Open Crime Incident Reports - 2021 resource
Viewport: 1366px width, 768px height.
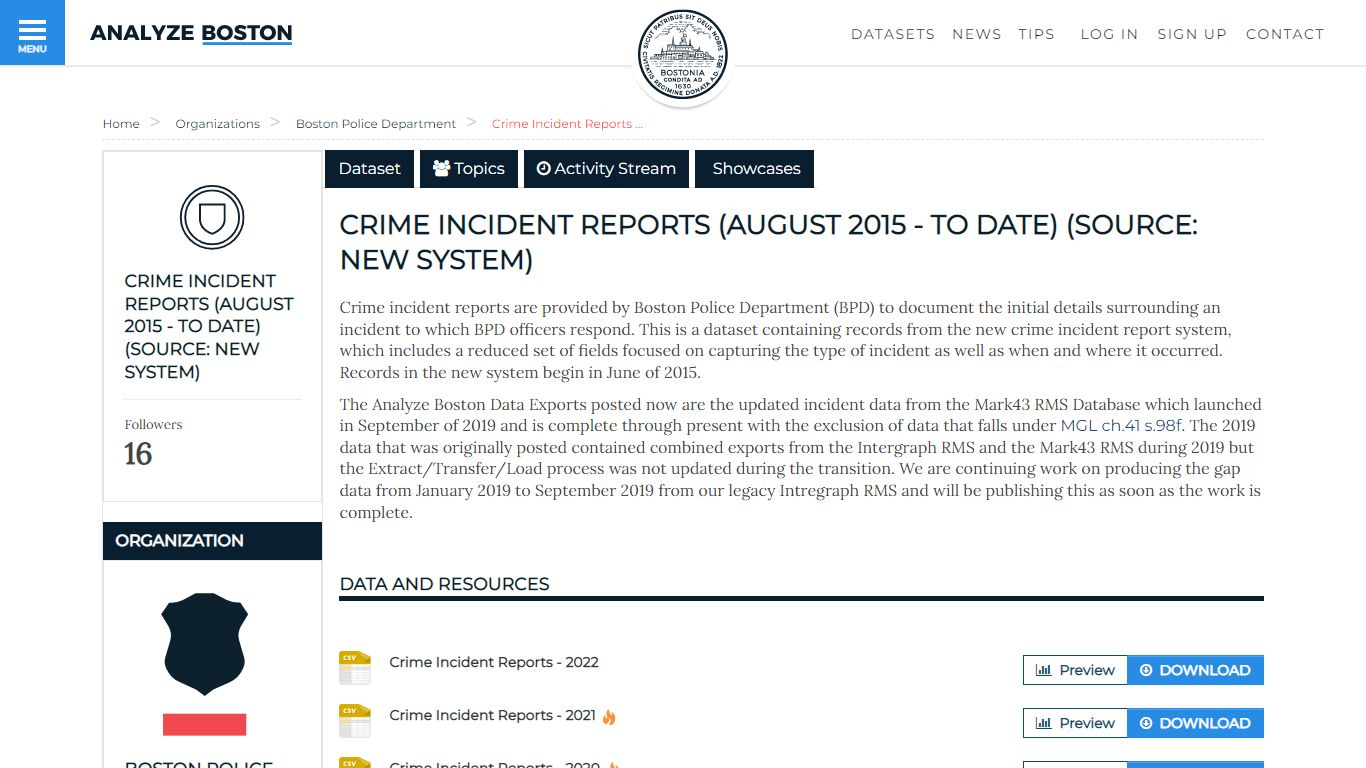[x=492, y=715]
